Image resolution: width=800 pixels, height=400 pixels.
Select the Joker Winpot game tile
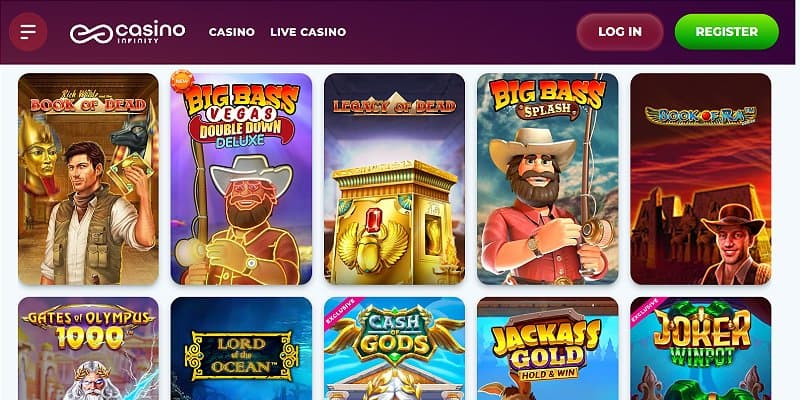[701, 348]
